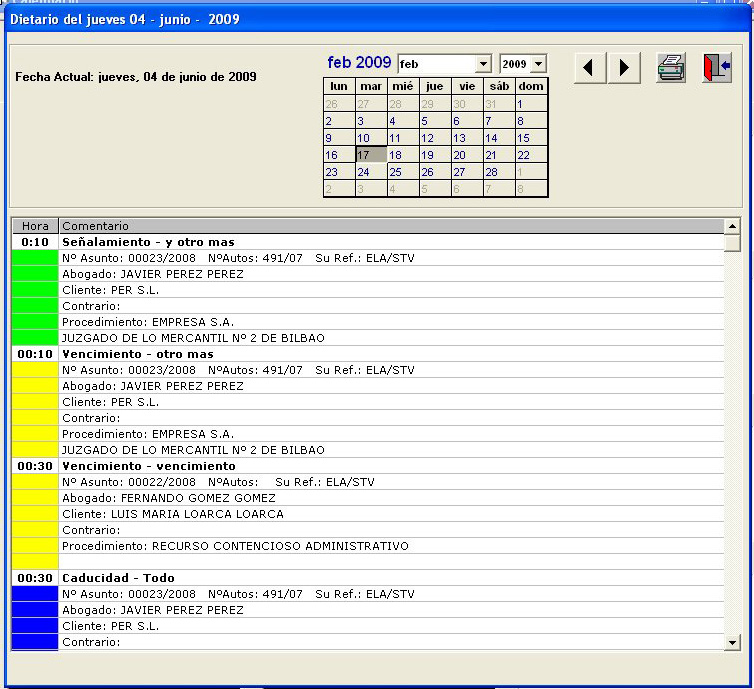Screen dimensions: 754x689
Task: Click the previous month arrow button
Action: pos(590,68)
